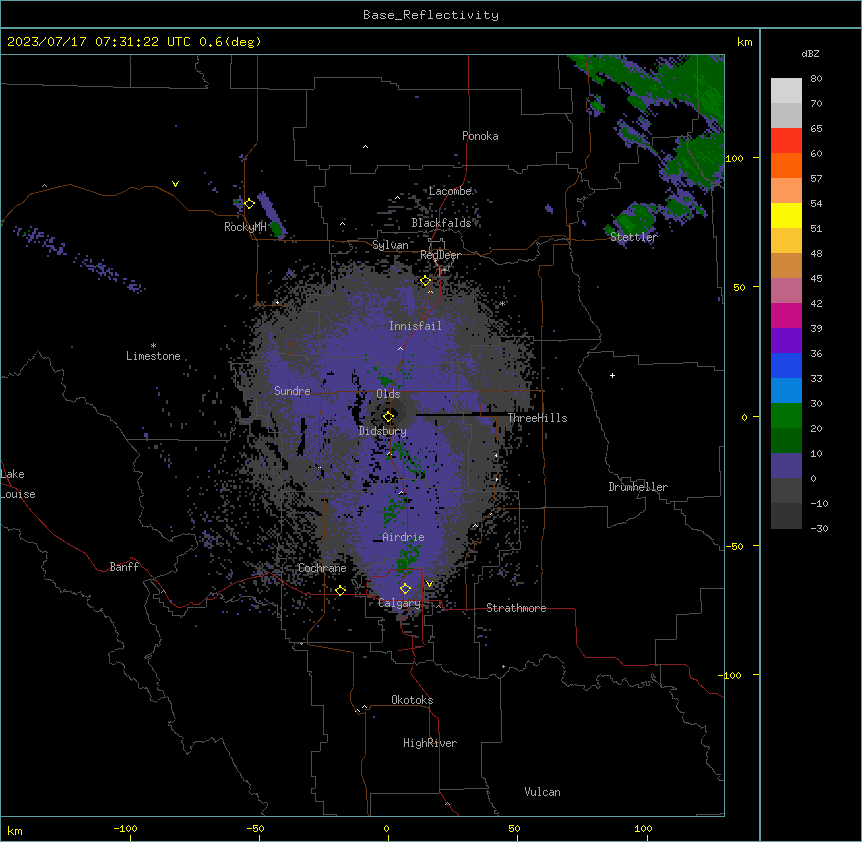Click the yellow diamond marker near RockyMH
Viewport: 862px width, 842px height.
[249, 204]
